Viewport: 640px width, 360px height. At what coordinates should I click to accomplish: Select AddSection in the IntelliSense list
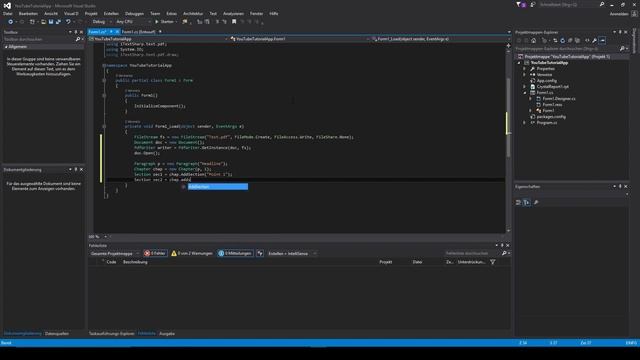[218, 187]
